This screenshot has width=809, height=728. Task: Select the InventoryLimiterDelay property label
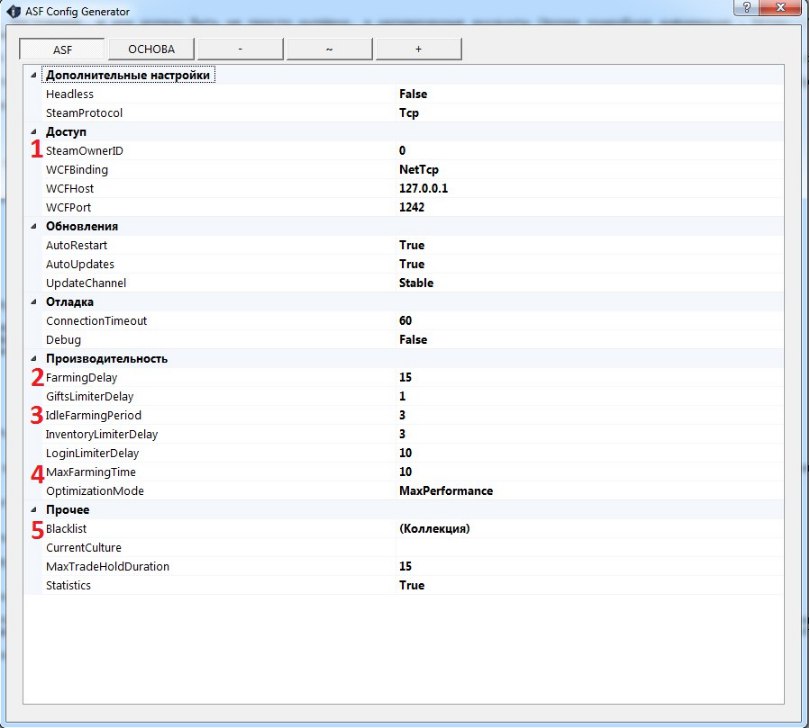102,434
